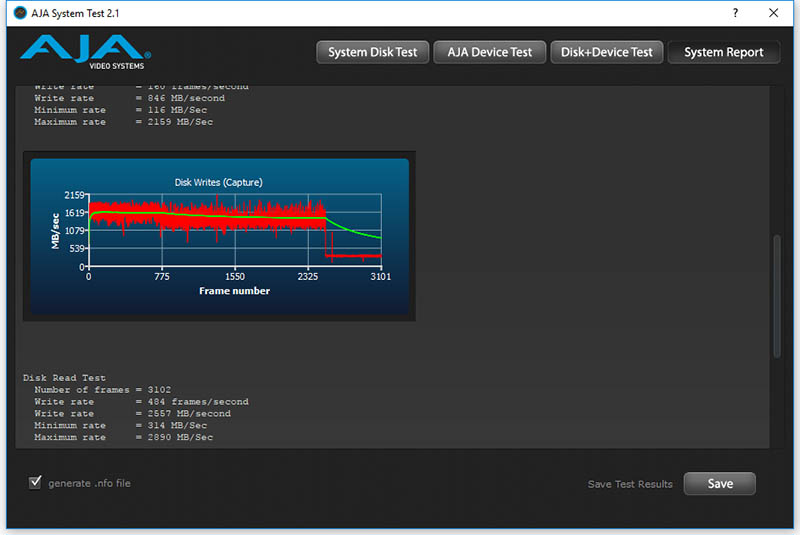Click the help question mark button
The image size is (800, 535).
coord(735,13)
